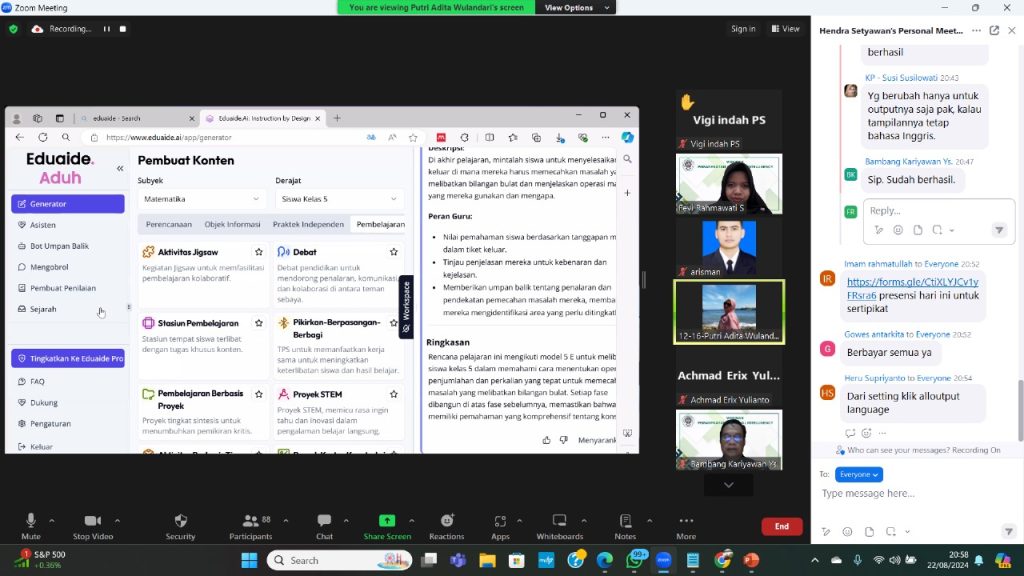Mute the microphone in Zoom toolbar
The height and width of the screenshot is (576, 1024).
[x=31, y=521]
